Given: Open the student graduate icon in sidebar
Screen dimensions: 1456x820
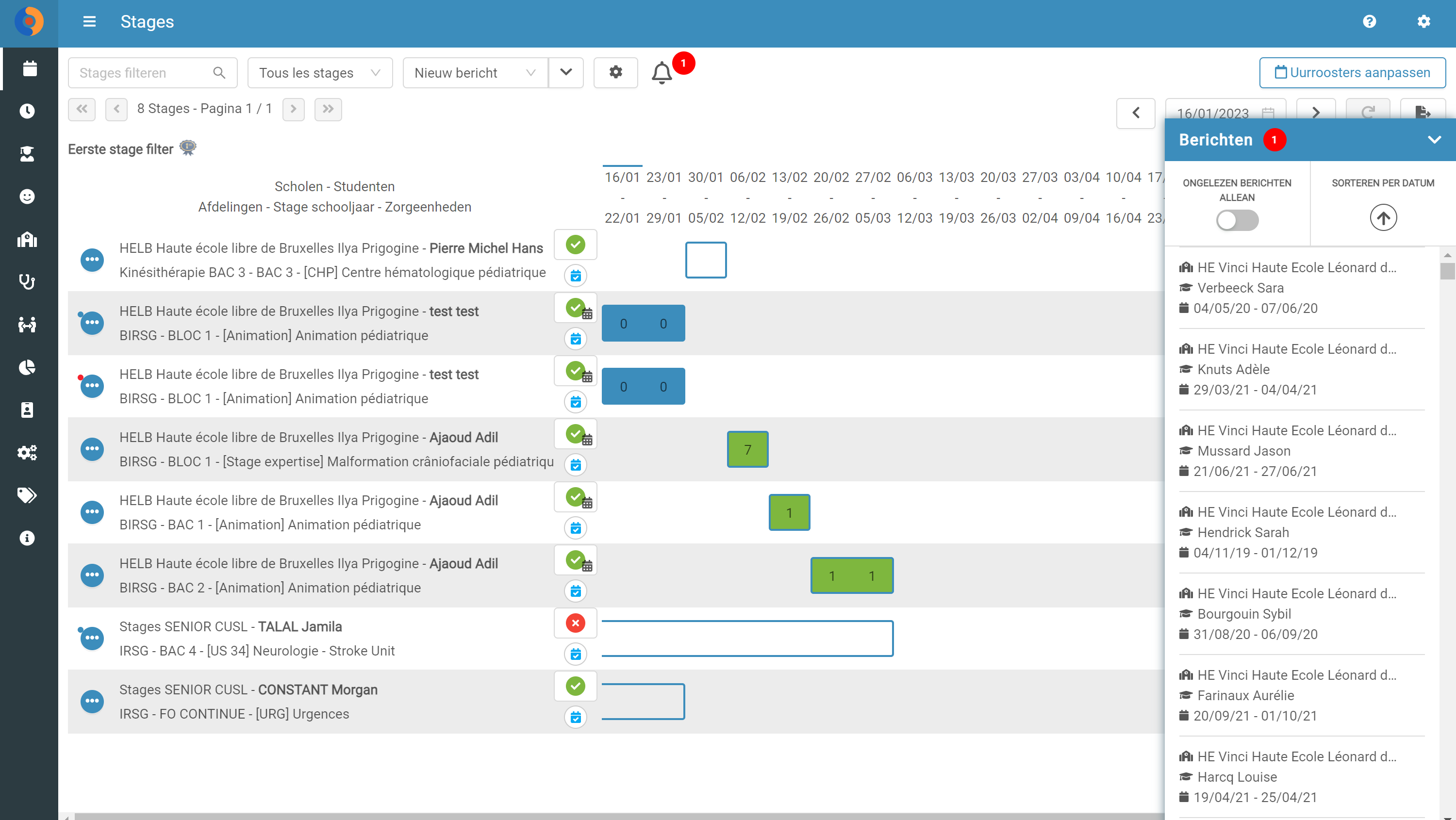Looking at the screenshot, I should pos(27,154).
